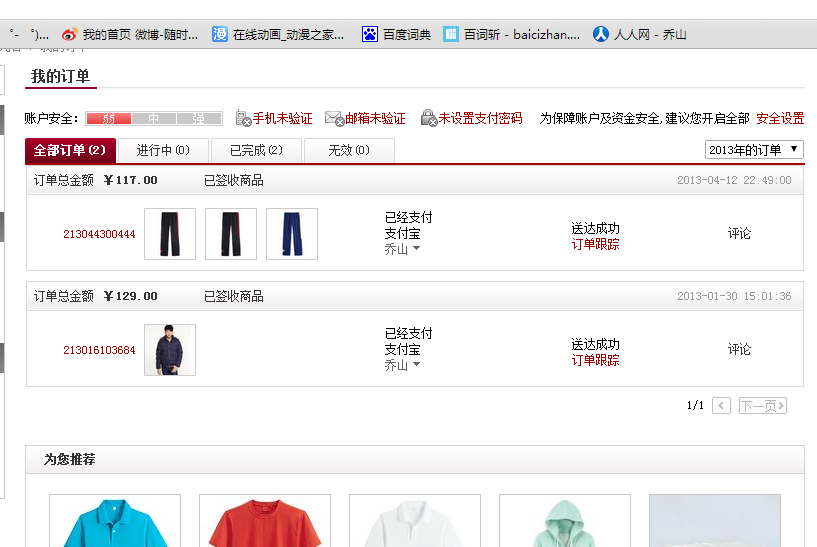Click the 我的订单 heading
The width and height of the screenshot is (817, 547).
pyautogui.click(x=60, y=76)
